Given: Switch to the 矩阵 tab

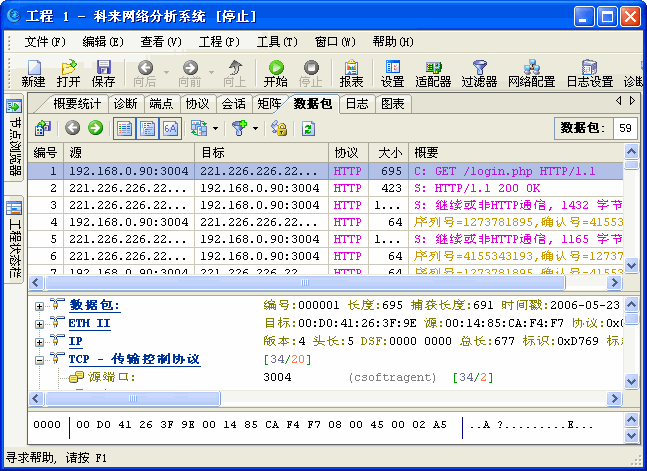Looking at the screenshot, I should (269, 104).
